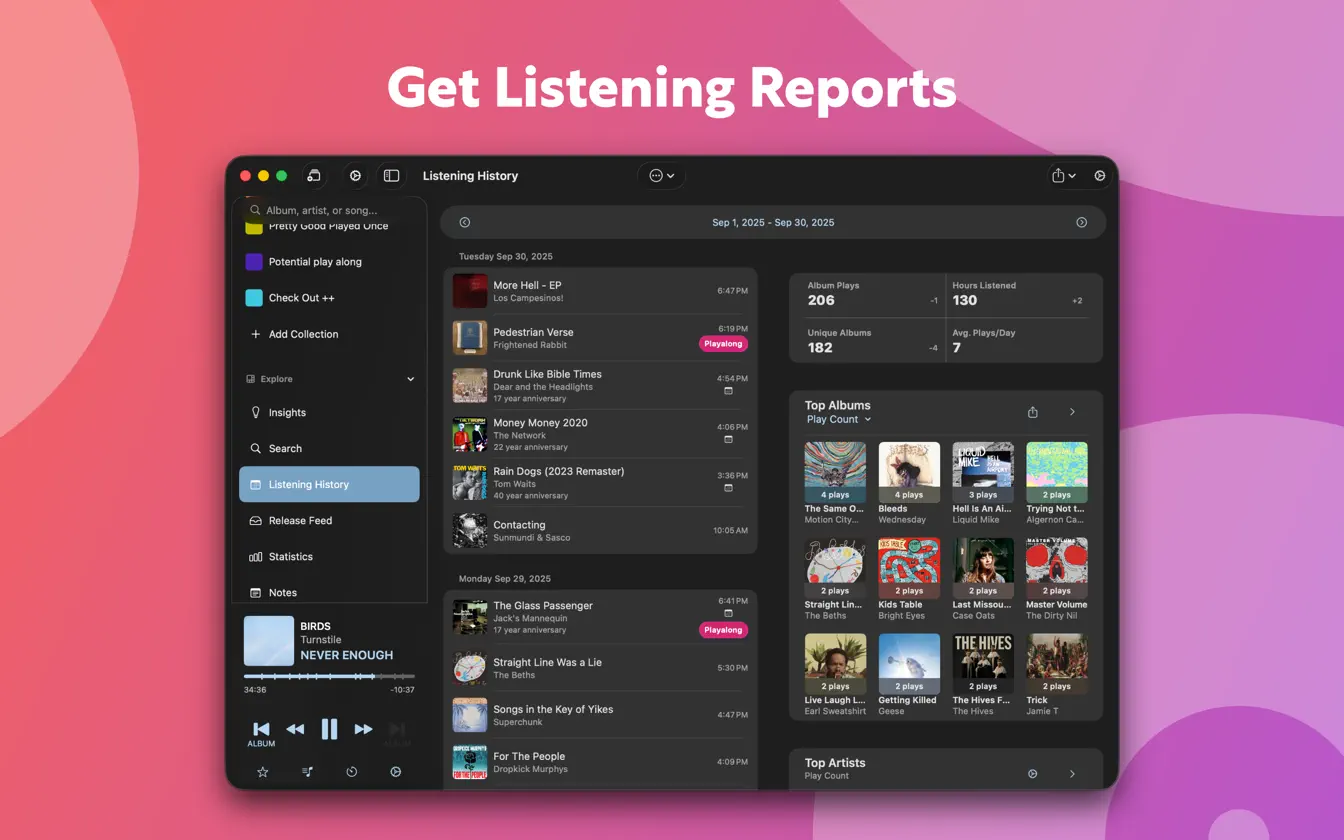Open the 'Contacting' entry by Sunmundi & Sasco

[x=600, y=530]
